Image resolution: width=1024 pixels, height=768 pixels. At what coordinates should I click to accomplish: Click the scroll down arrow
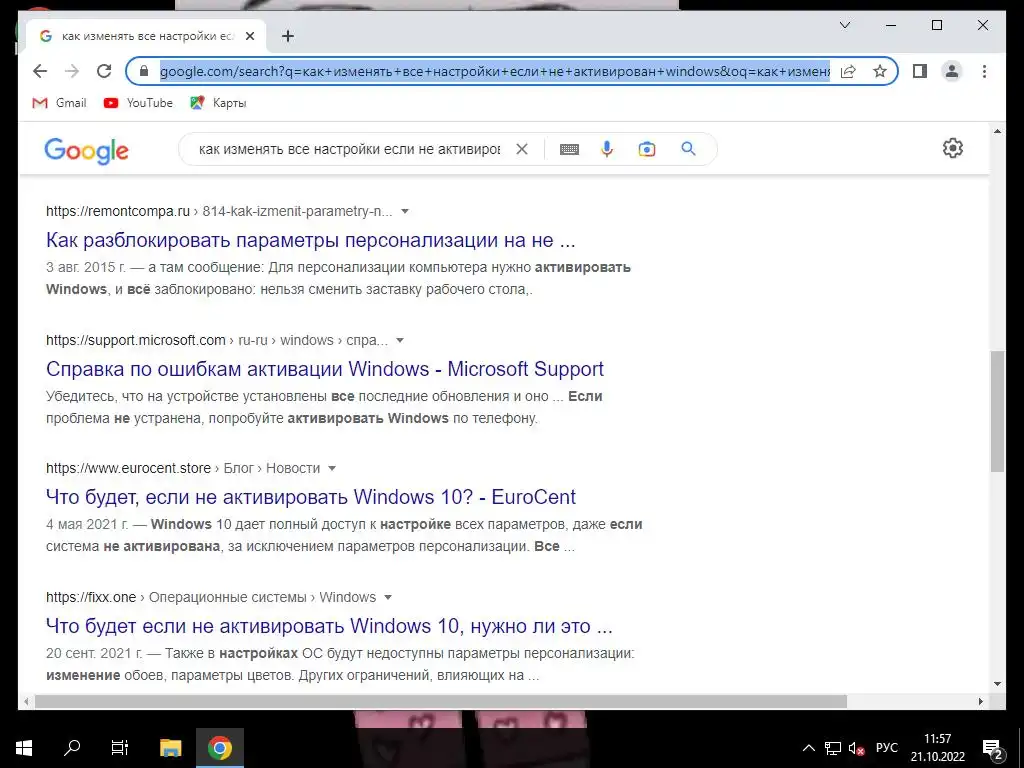(997, 684)
